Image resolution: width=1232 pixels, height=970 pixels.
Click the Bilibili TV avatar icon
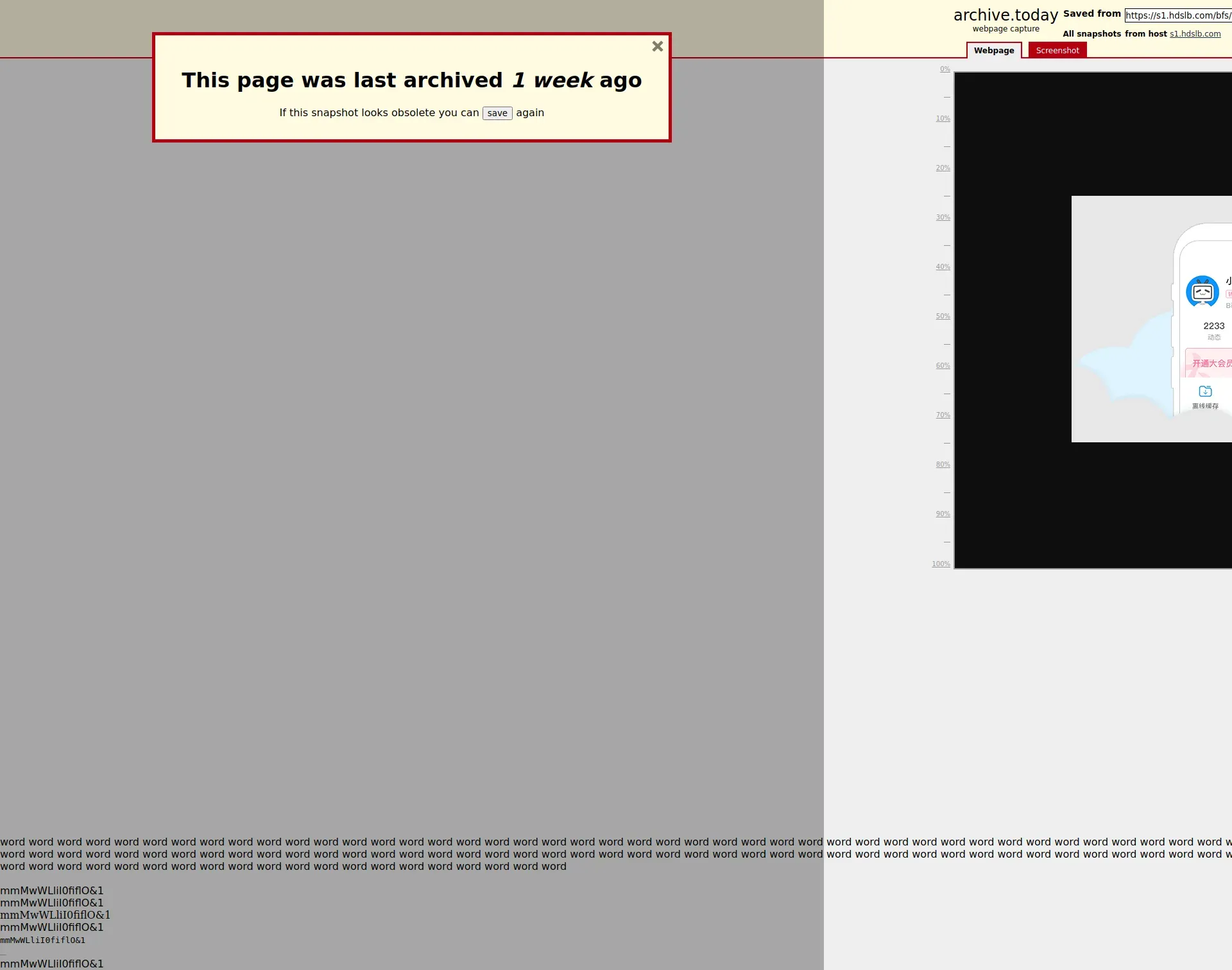click(1202, 292)
